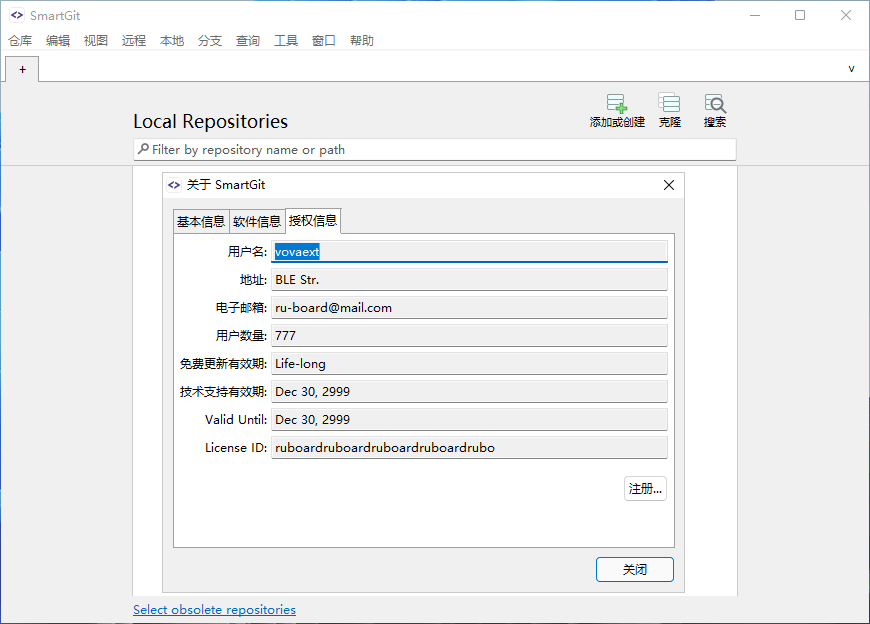The width and height of the screenshot is (870, 624).
Task: Open the 远程 menu
Action: pos(134,41)
